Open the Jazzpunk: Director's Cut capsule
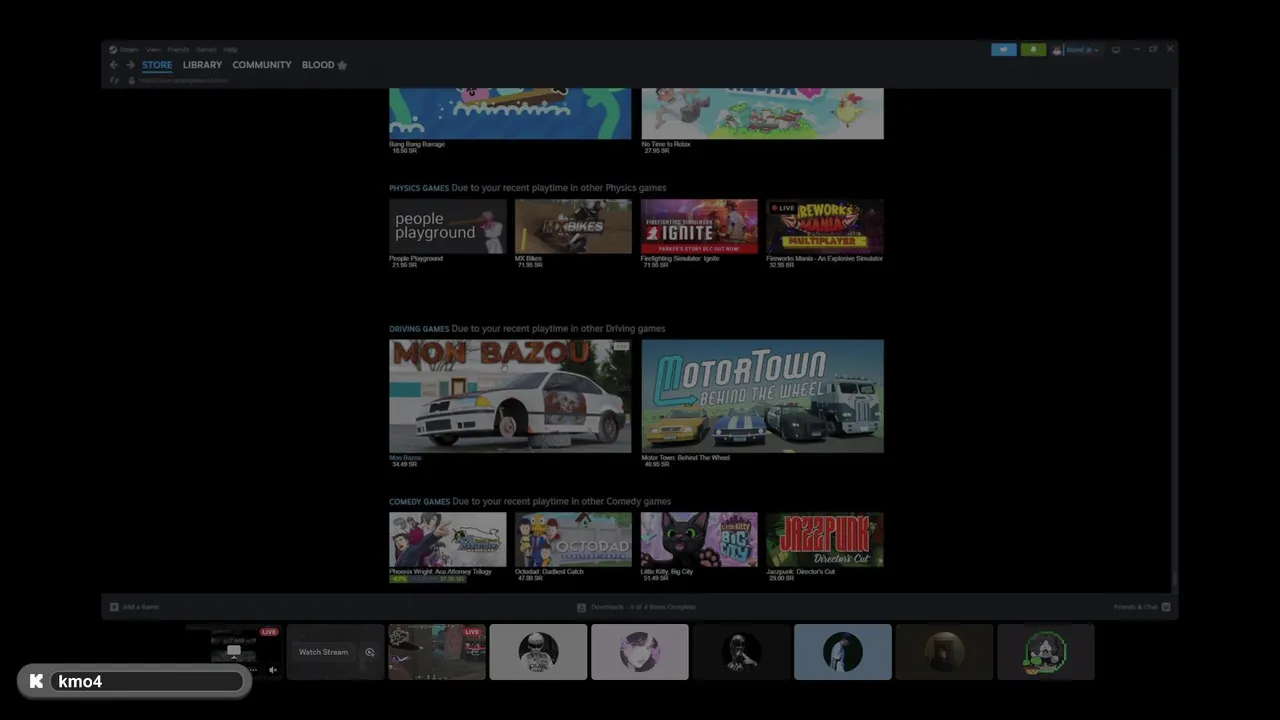The height and width of the screenshot is (720, 1280). (x=825, y=540)
